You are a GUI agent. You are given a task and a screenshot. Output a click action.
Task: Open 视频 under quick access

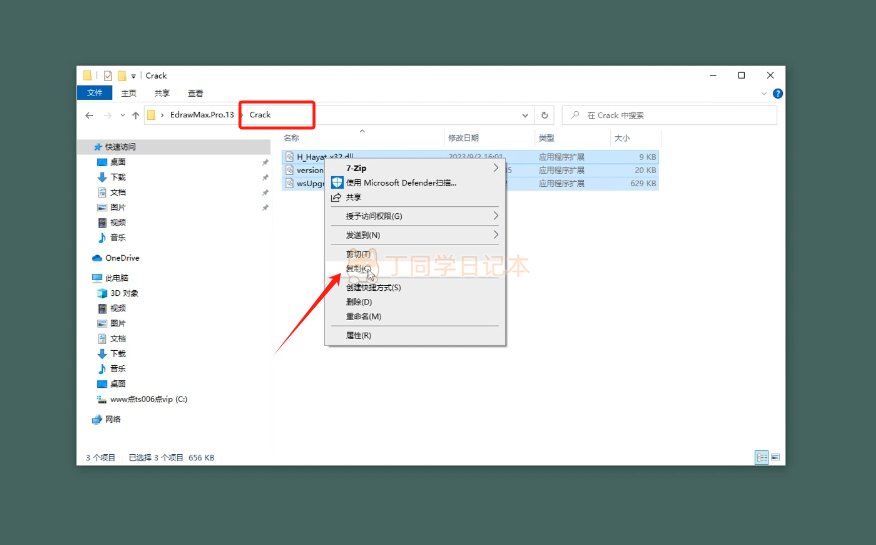(x=117, y=222)
